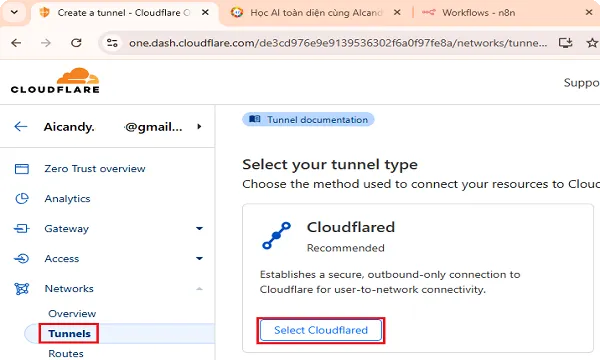Open the tab search dropdown arrow
The width and height of the screenshot is (600, 360).
pos(14,12)
